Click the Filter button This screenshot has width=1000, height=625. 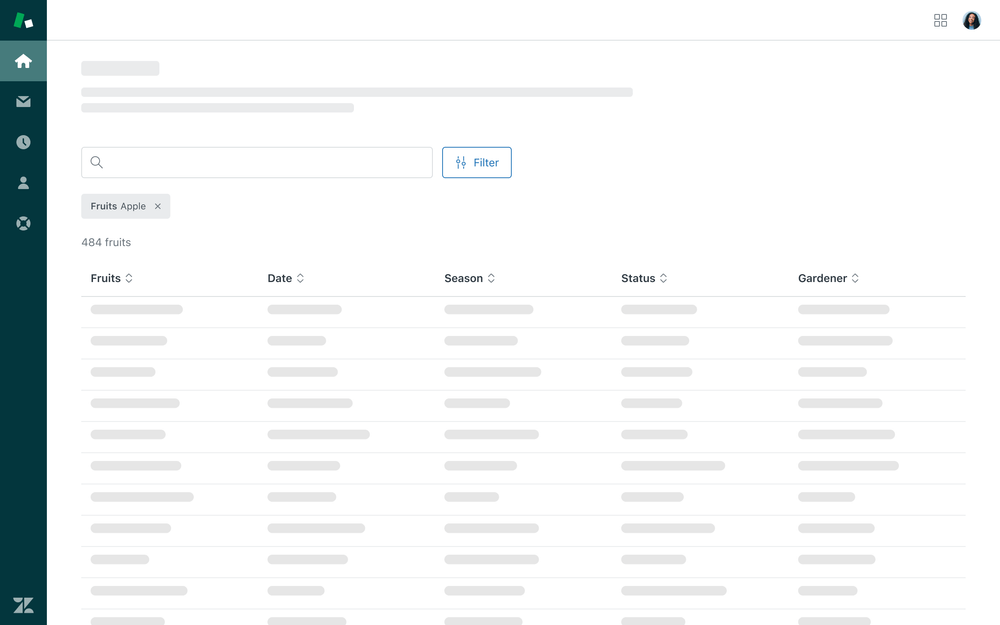coord(477,162)
